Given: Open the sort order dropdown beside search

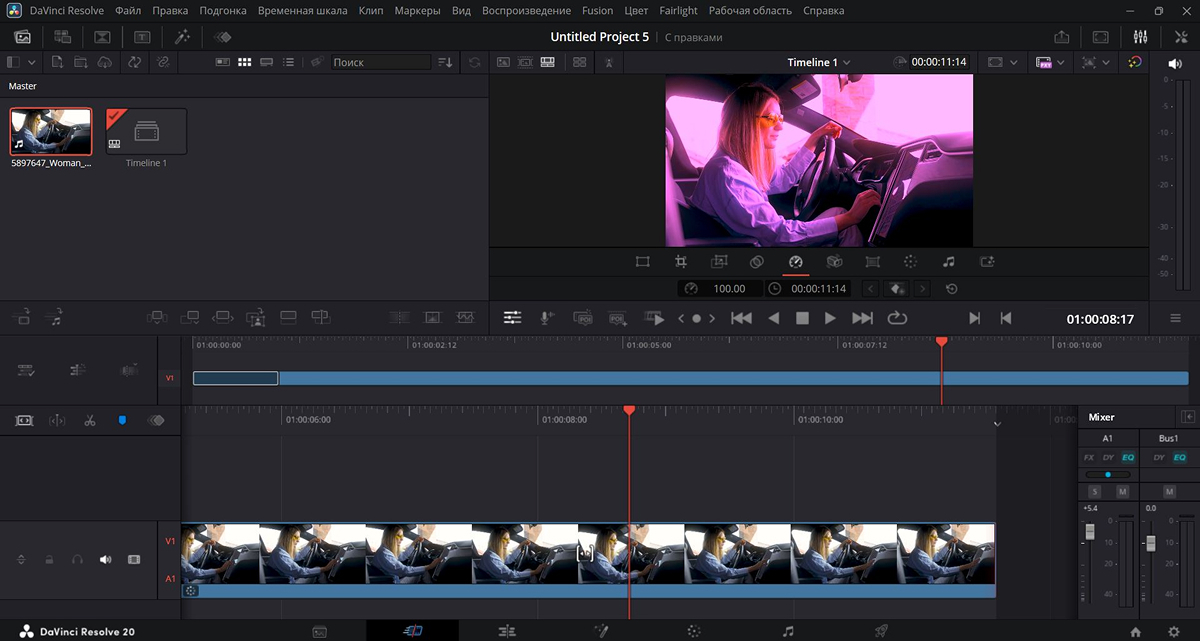Looking at the screenshot, I should pyautogui.click(x=445, y=62).
